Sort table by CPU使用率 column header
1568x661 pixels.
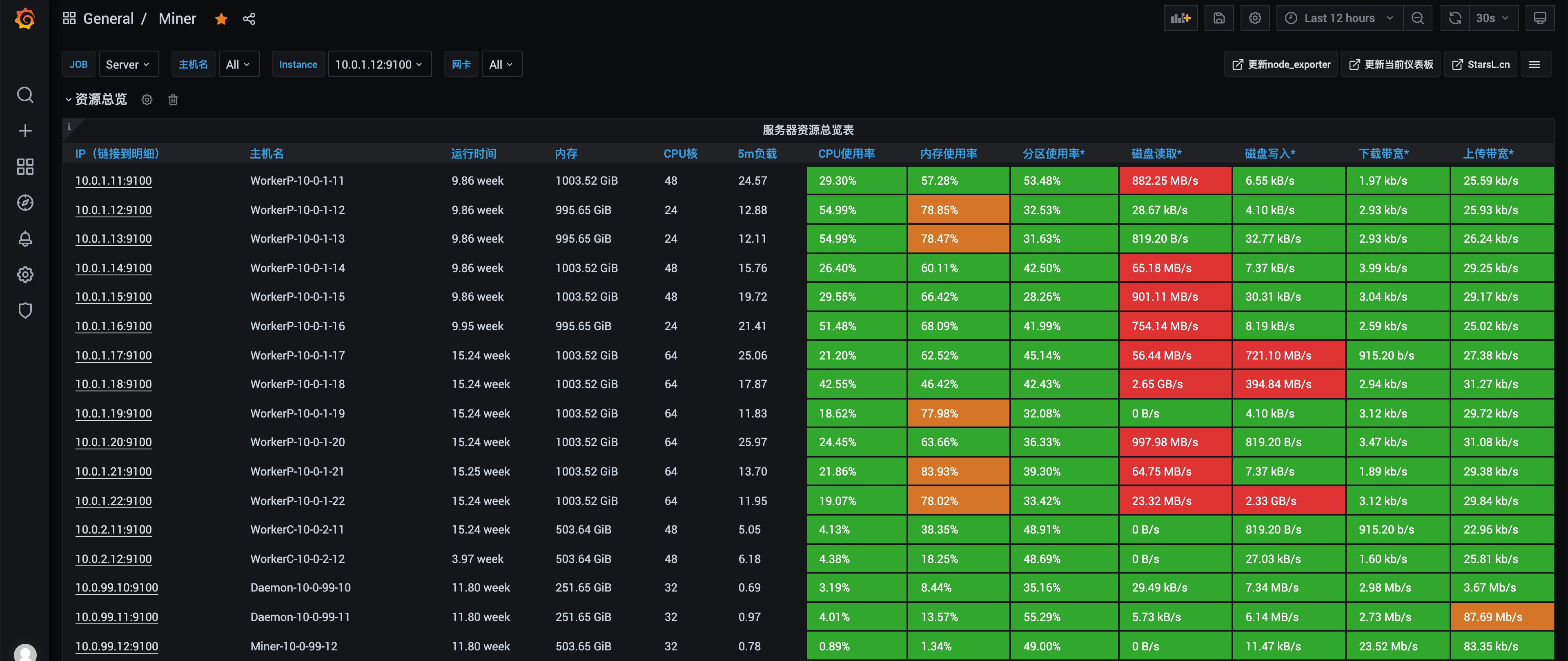pyautogui.click(x=846, y=154)
